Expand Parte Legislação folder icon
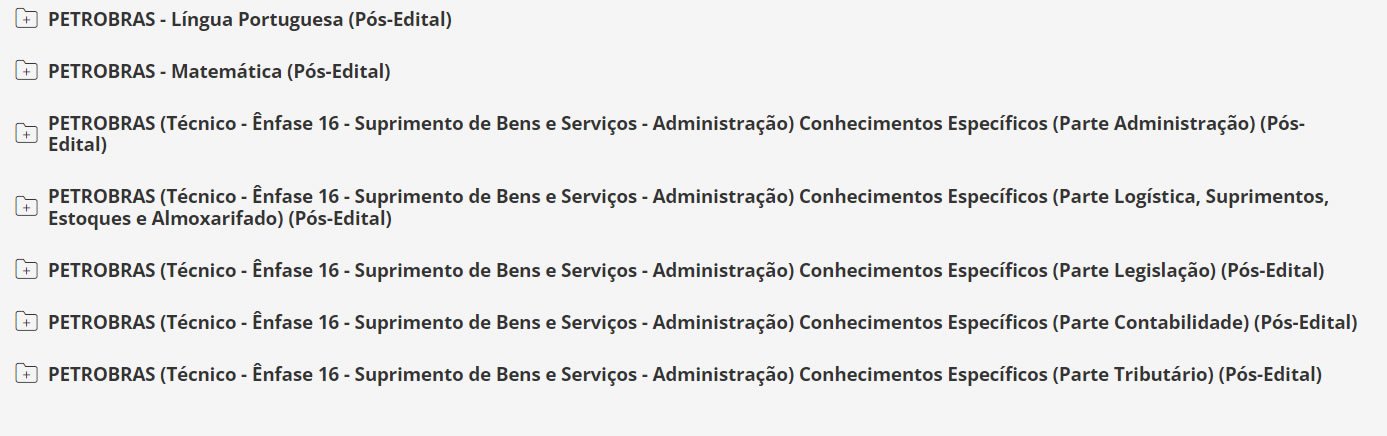Screen dimensions: 1387x436 click(27, 270)
